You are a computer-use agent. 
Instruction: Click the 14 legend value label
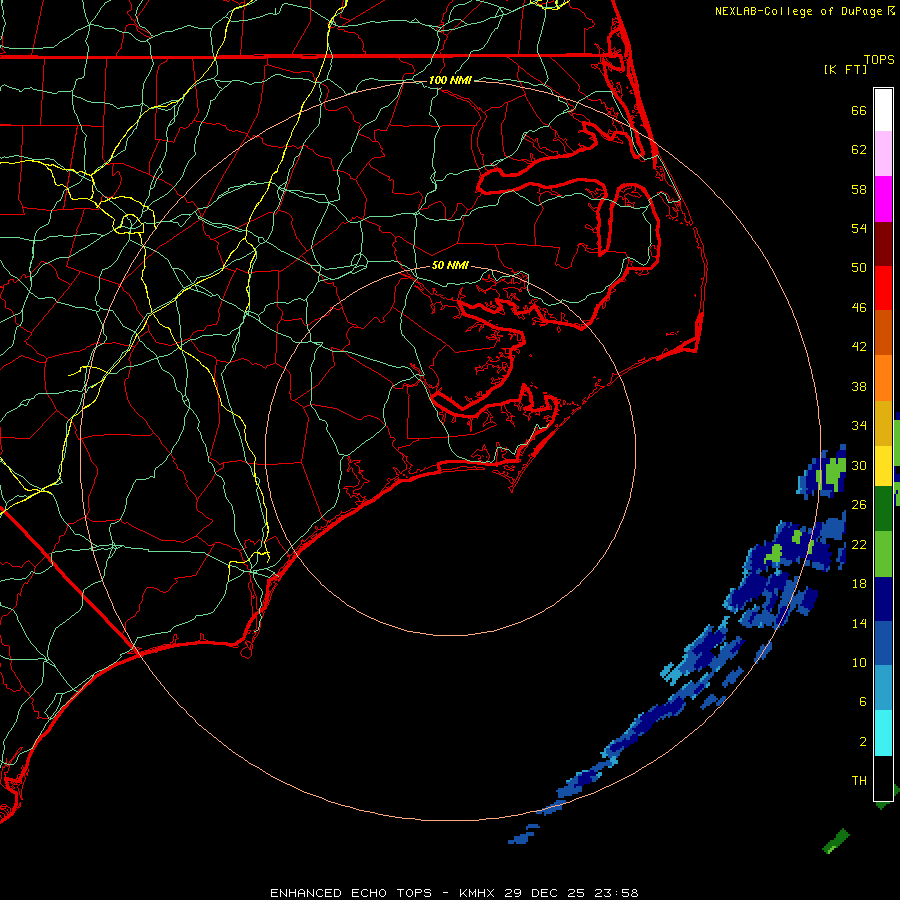coord(859,623)
